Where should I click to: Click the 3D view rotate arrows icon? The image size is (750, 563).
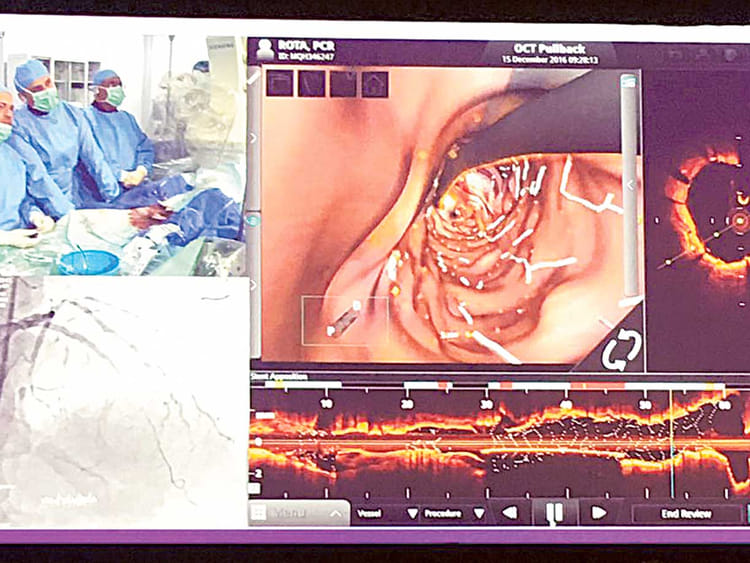[621, 348]
